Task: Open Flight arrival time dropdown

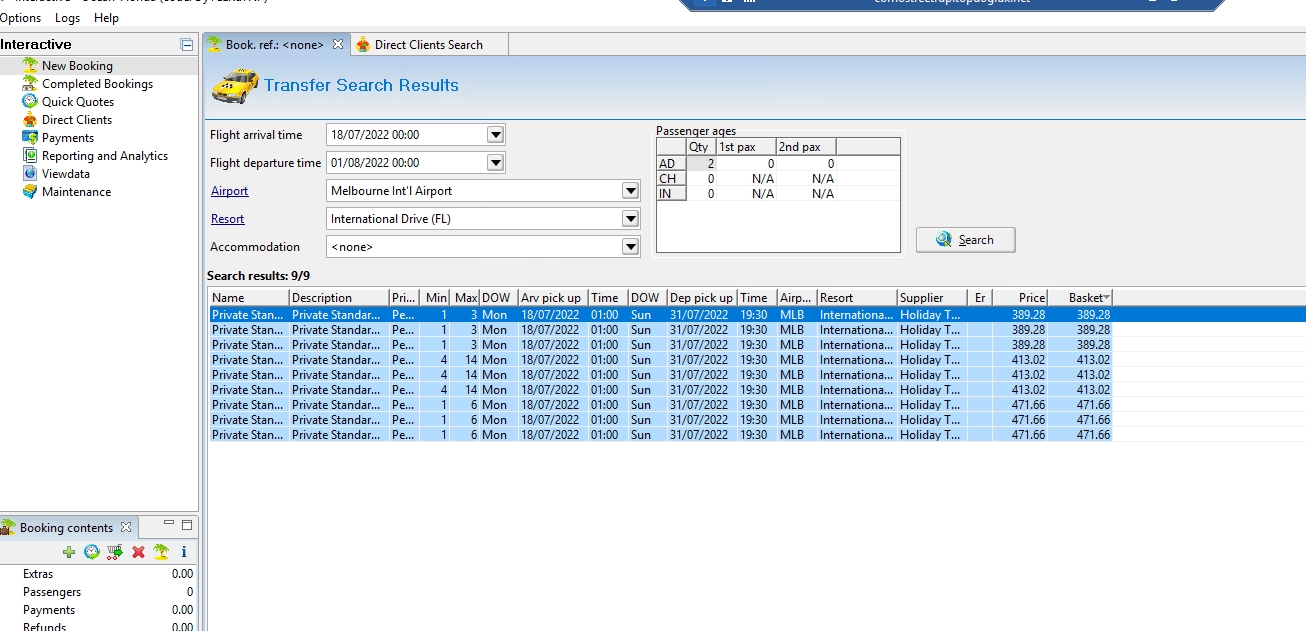Action: pyautogui.click(x=495, y=135)
